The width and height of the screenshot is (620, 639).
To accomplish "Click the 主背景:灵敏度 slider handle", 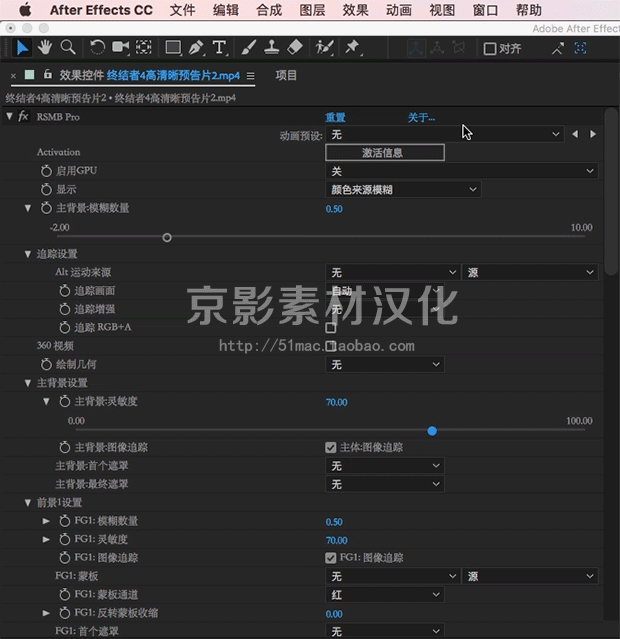I will click(432, 430).
